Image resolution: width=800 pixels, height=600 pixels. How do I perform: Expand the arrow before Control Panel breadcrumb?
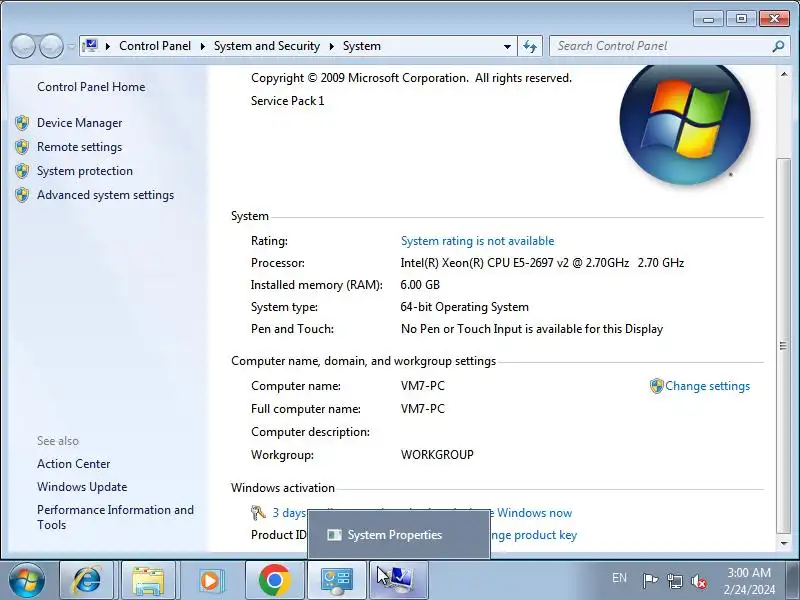(108, 46)
